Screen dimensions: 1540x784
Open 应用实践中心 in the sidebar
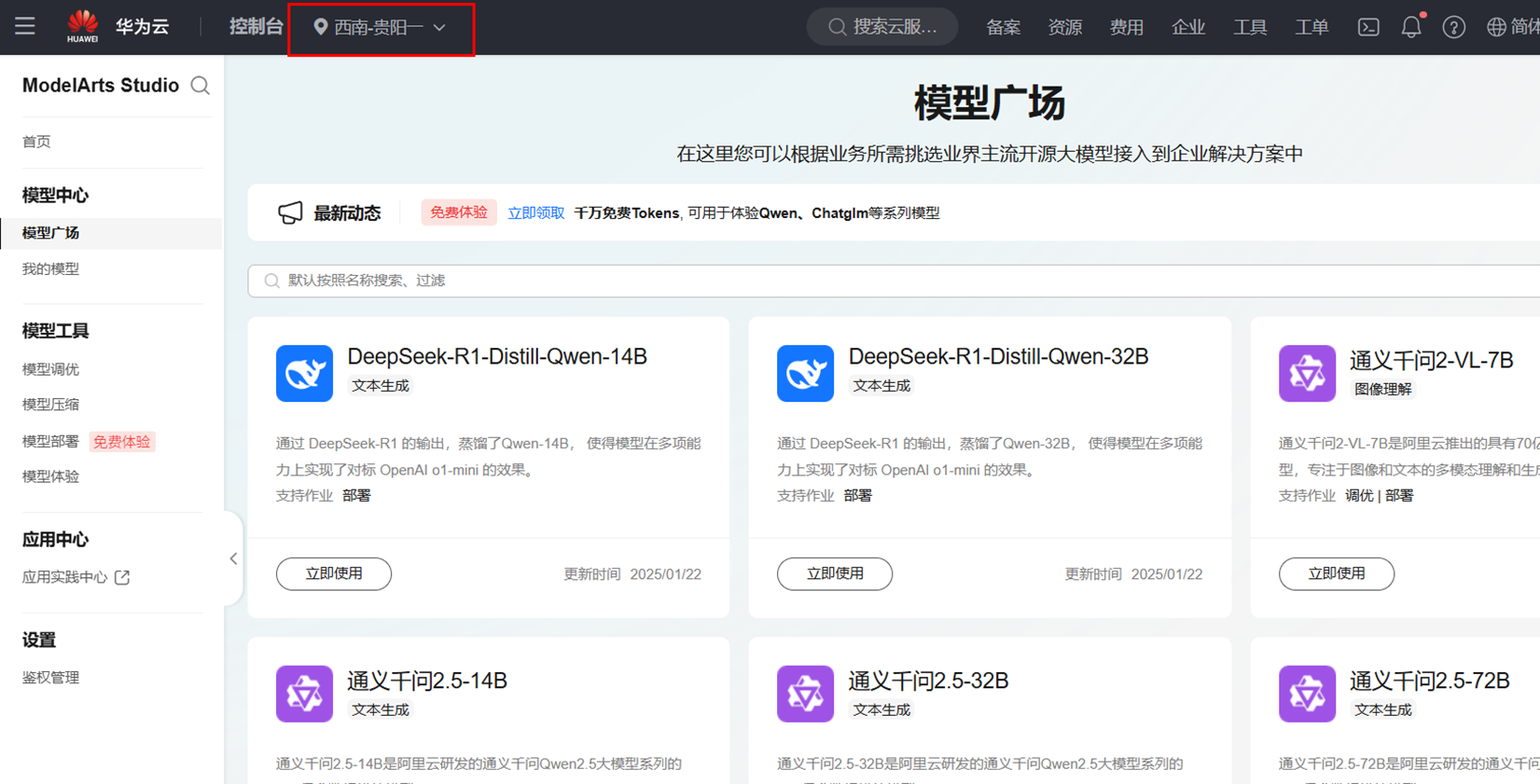click(x=64, y=577)
